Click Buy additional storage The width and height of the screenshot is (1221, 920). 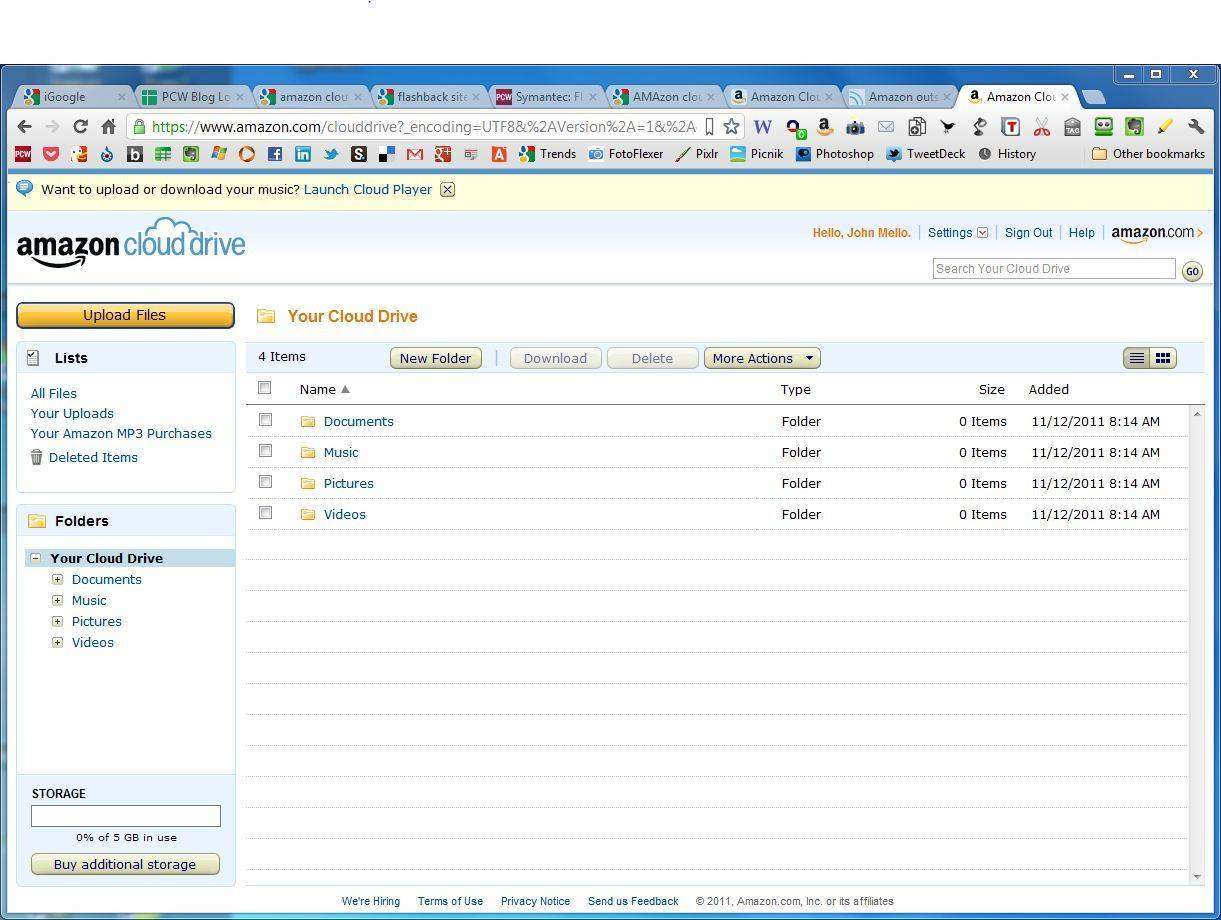(125, 864)
